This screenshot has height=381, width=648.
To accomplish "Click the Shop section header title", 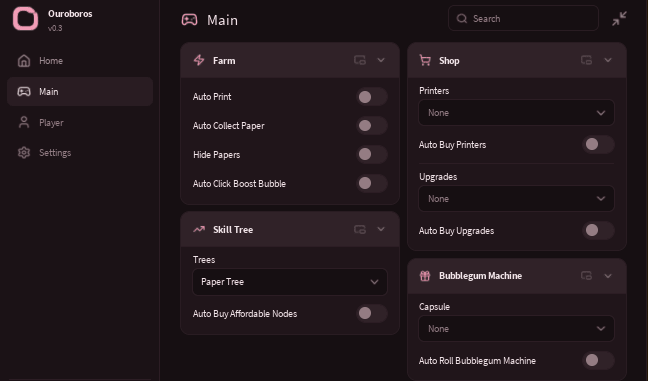I will coord(449,61).
